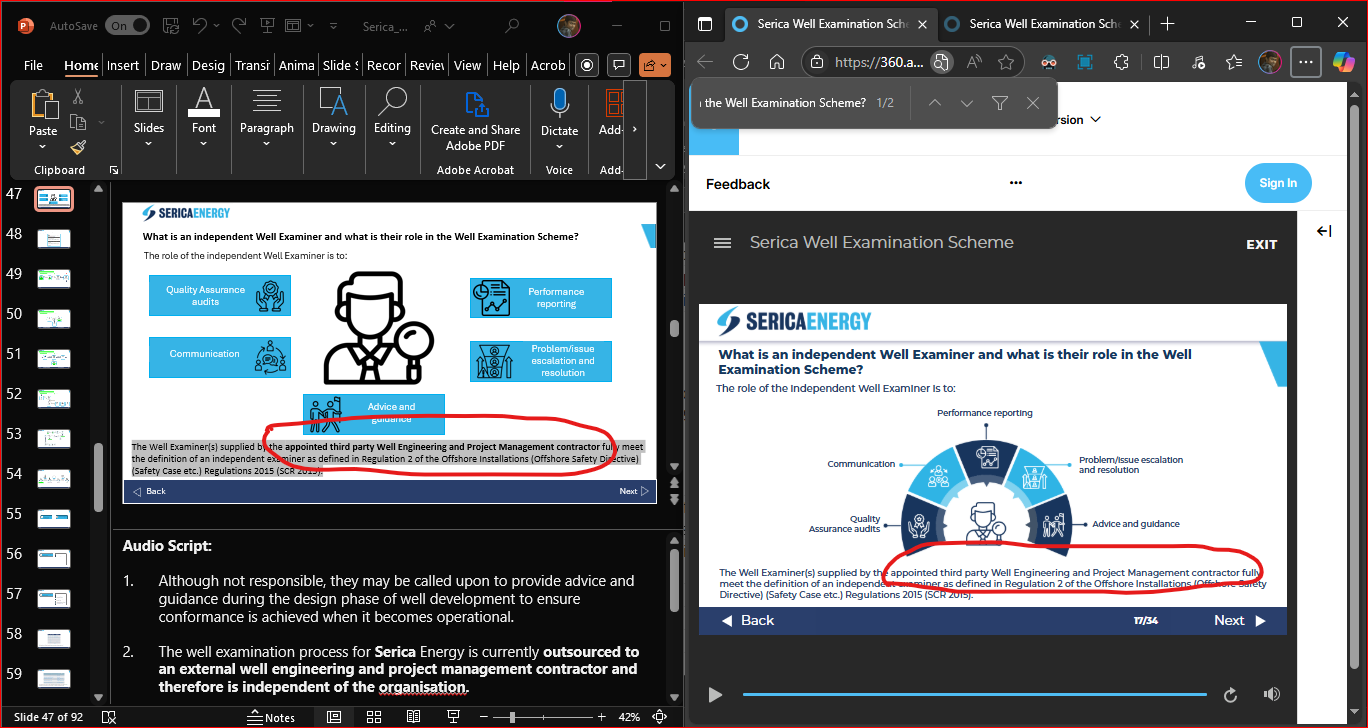Click the Edge address bar URL

point(879,62)
